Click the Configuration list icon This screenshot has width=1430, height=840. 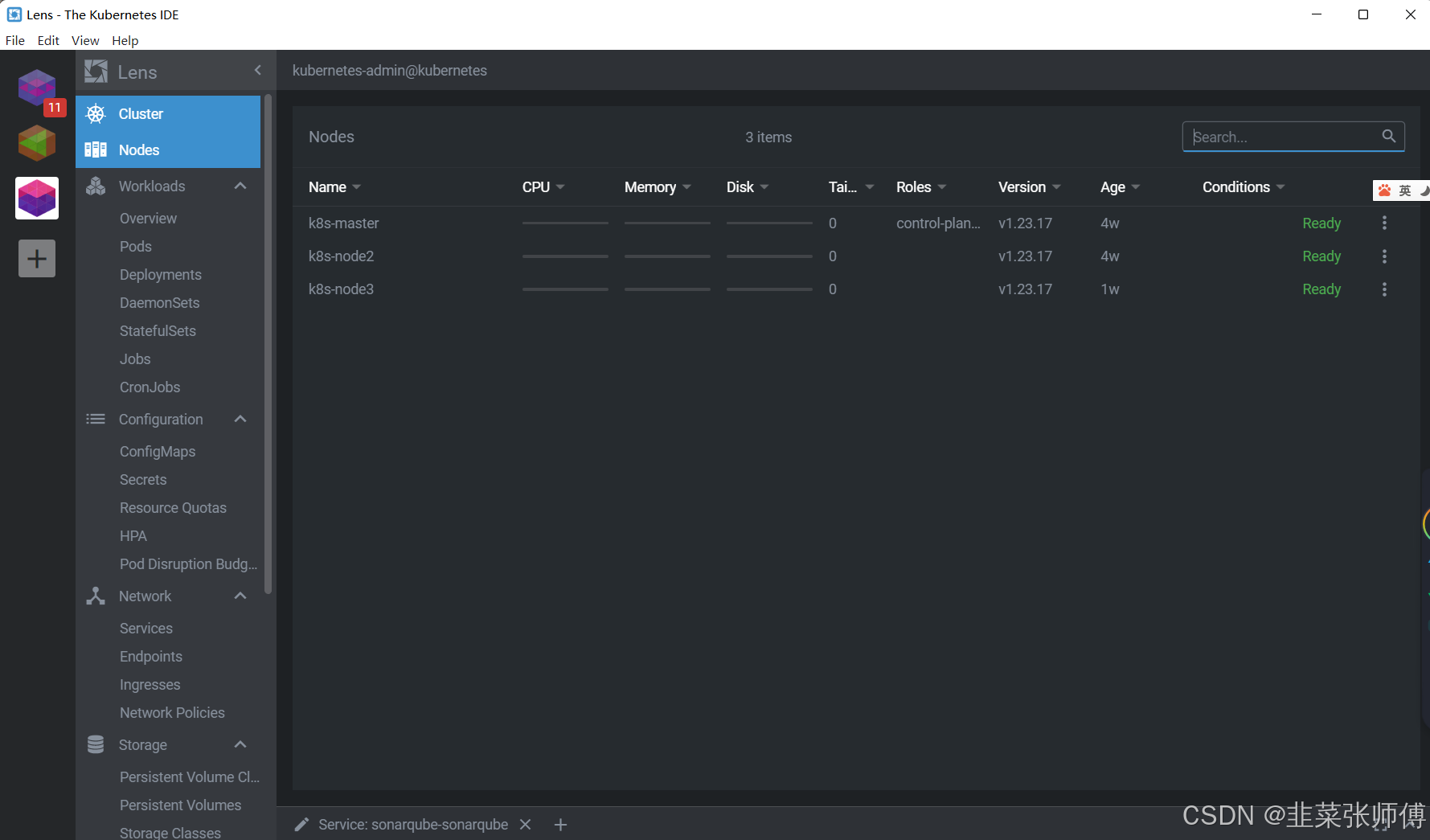click(96, 420)
